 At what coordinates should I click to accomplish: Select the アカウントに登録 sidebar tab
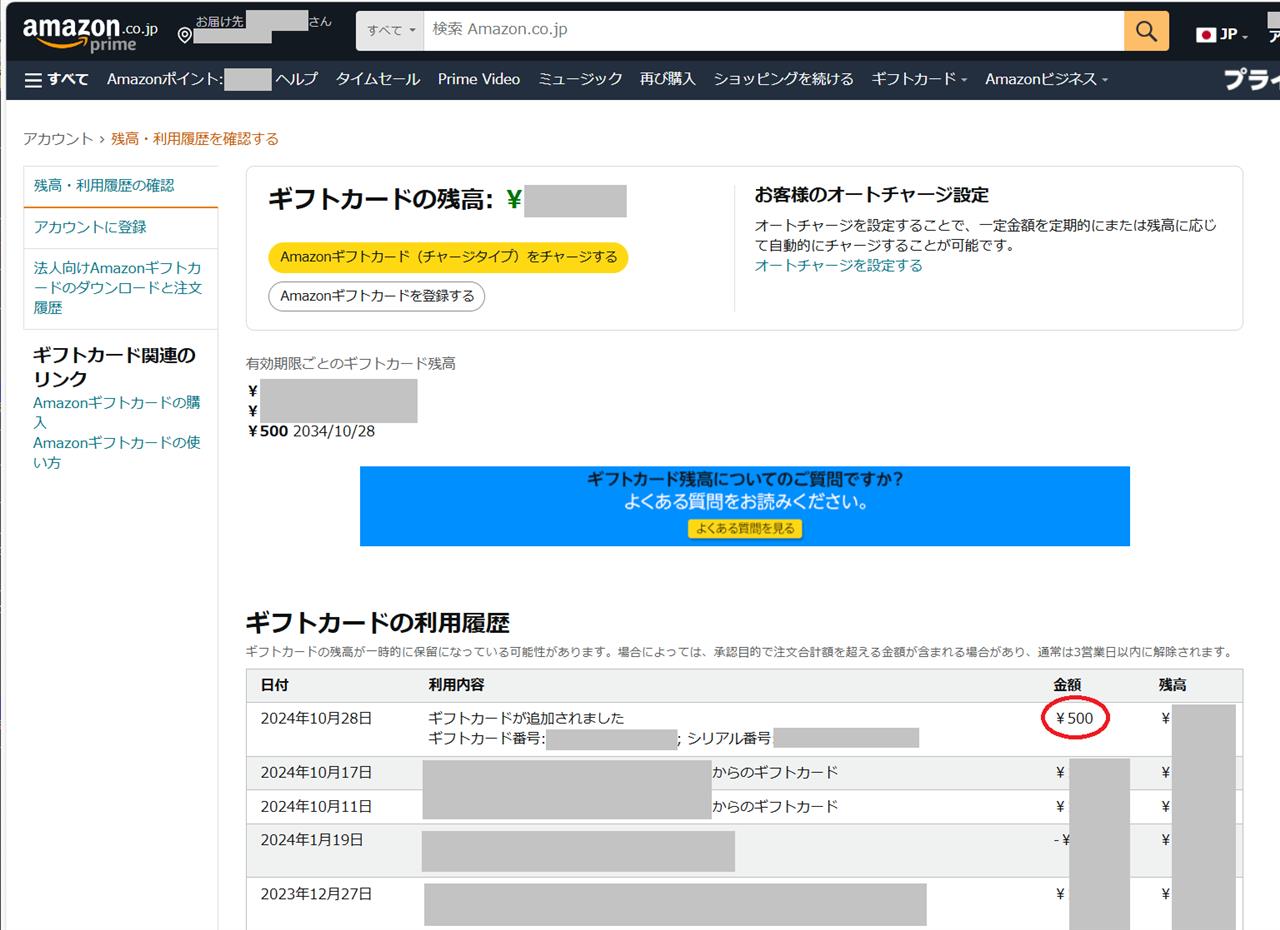pos(90,227)
